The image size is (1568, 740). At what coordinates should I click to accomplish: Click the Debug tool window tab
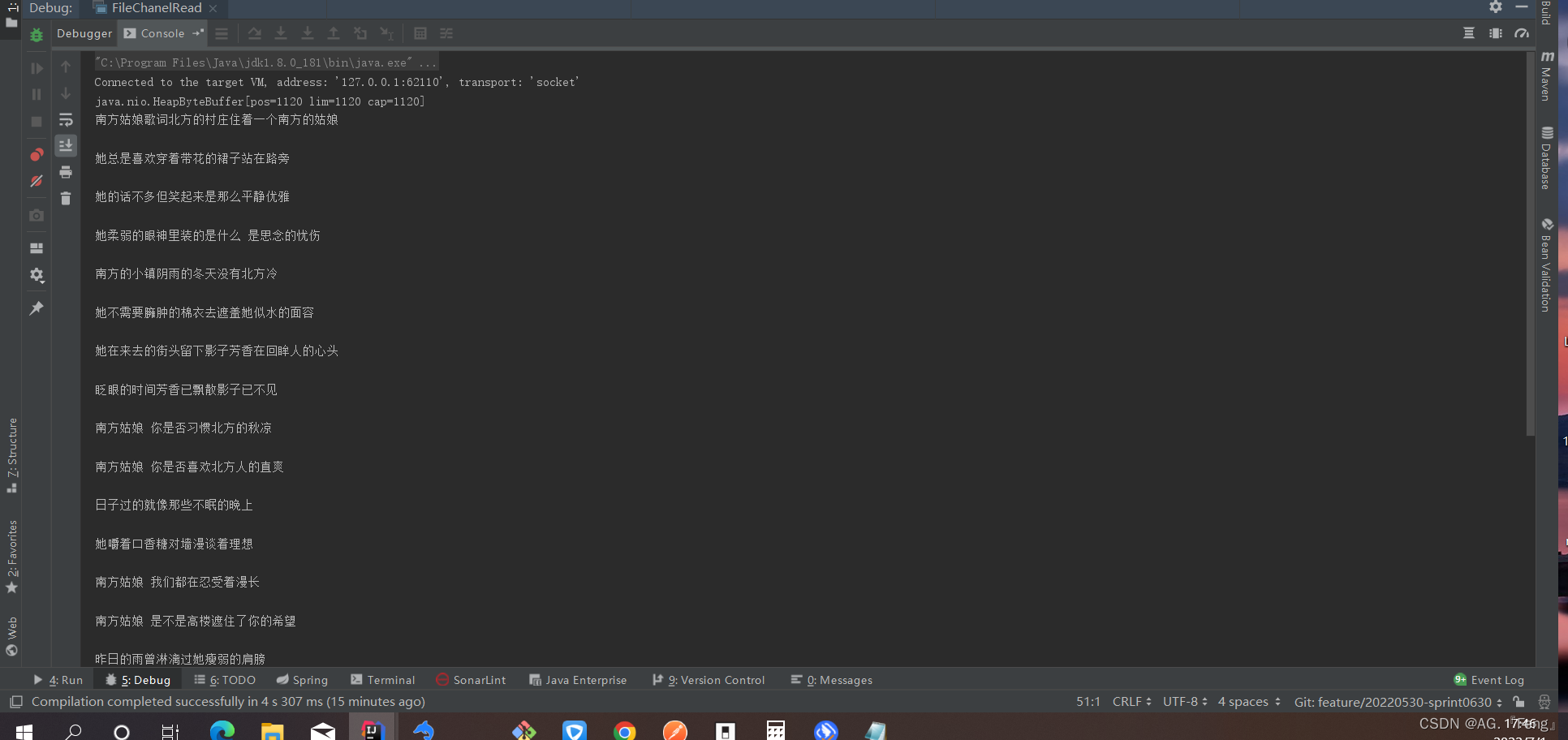click(x=138, y=680)
